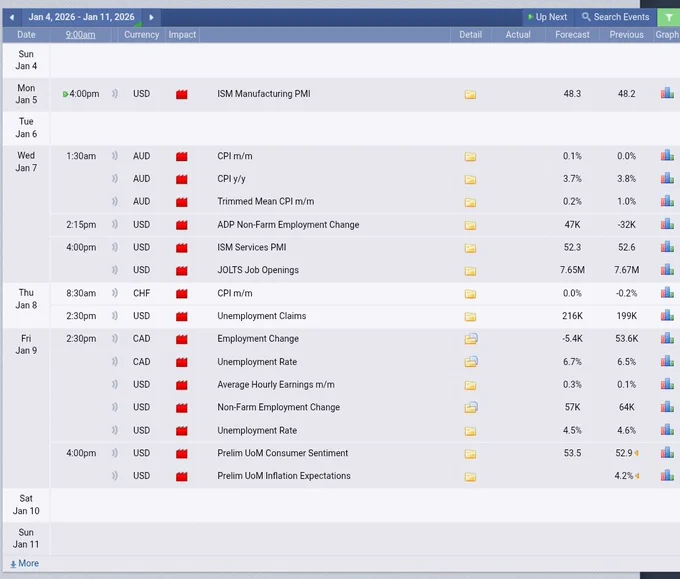Open detail folder for AUD CPI m/m
Screen dimensions: 680x579
(470, 157)
